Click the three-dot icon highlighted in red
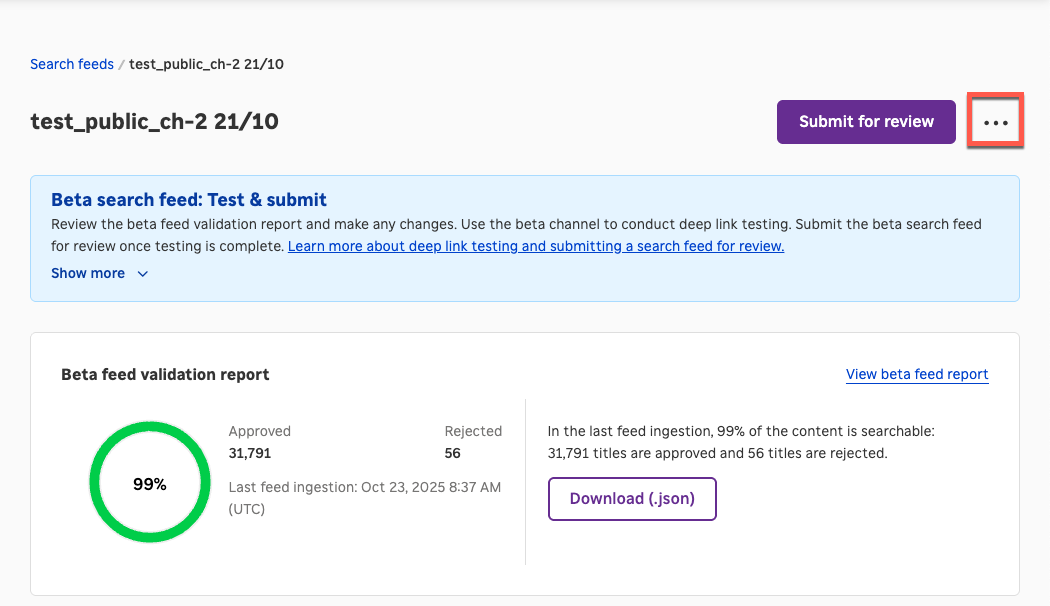This screenshot has height=606, width=1050. pos(995,121)
